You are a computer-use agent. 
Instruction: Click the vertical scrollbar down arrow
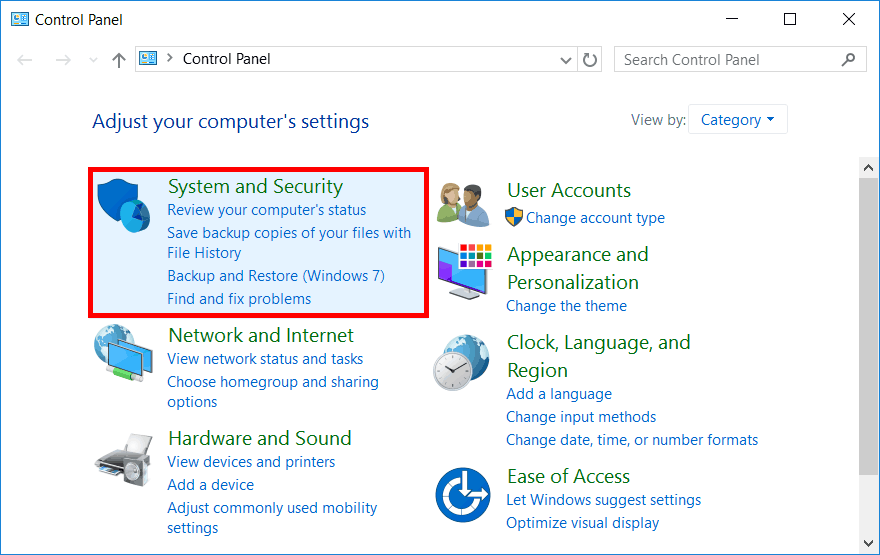click(x=869, y=546)
